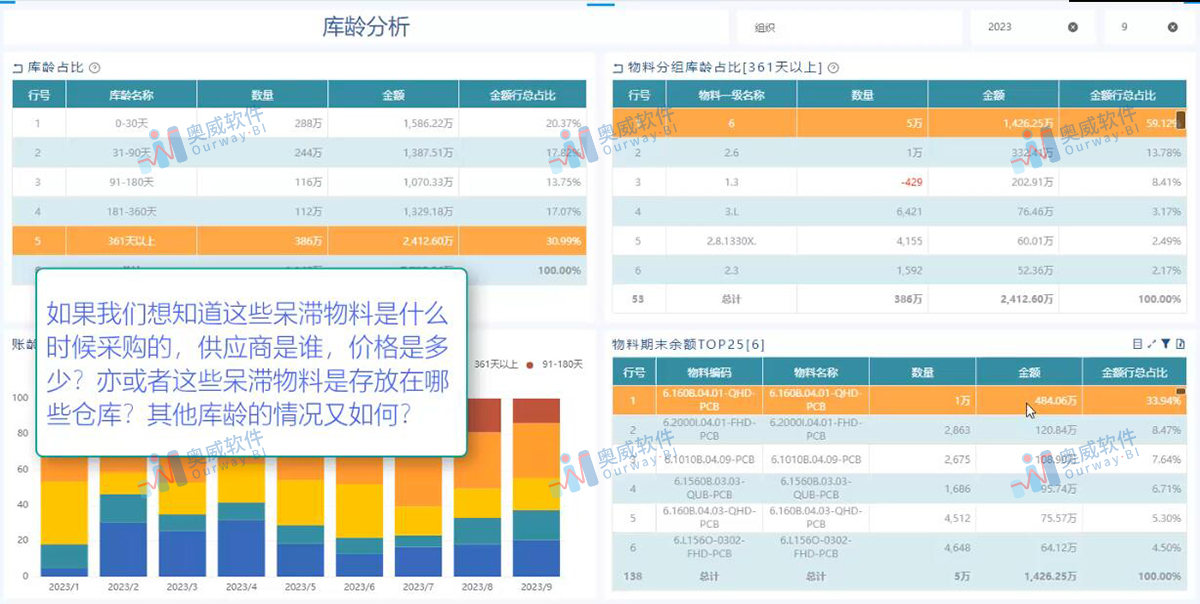Clear the month 9 filter with its x icon

click(x=1173, y=26)
